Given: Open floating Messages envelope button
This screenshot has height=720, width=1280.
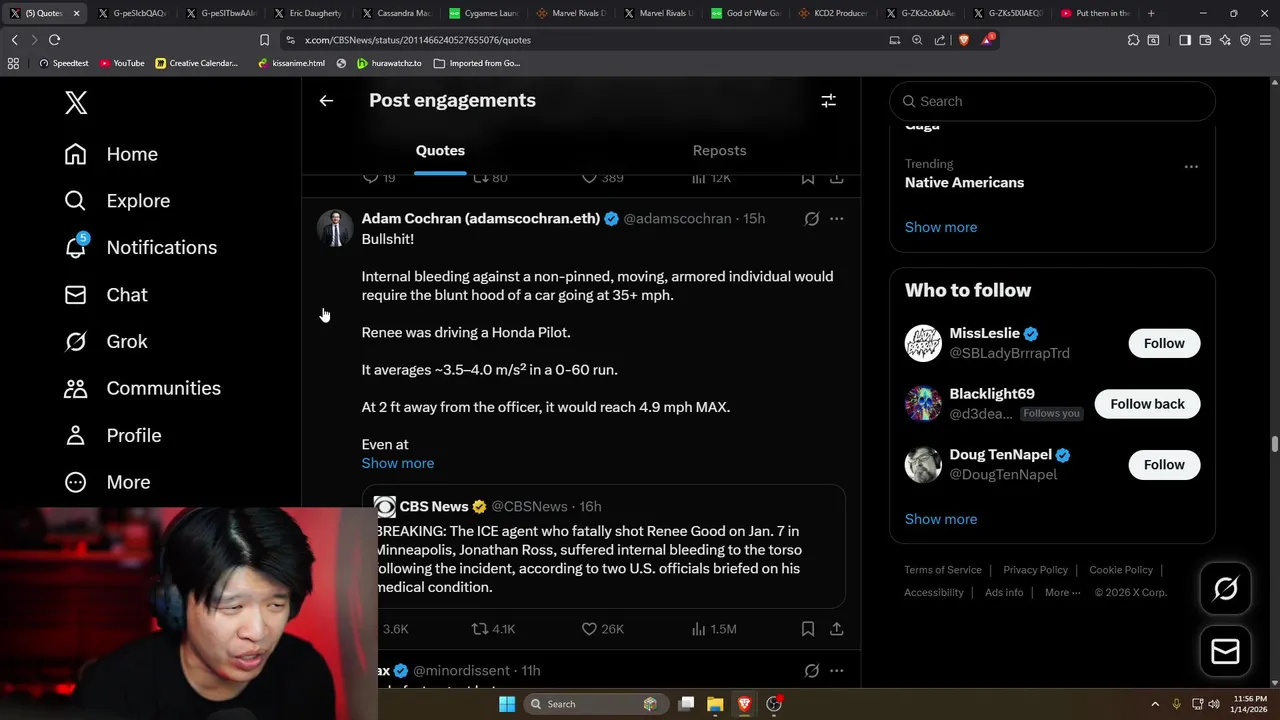Looking at the screenshot, I should coord(1225,652).
